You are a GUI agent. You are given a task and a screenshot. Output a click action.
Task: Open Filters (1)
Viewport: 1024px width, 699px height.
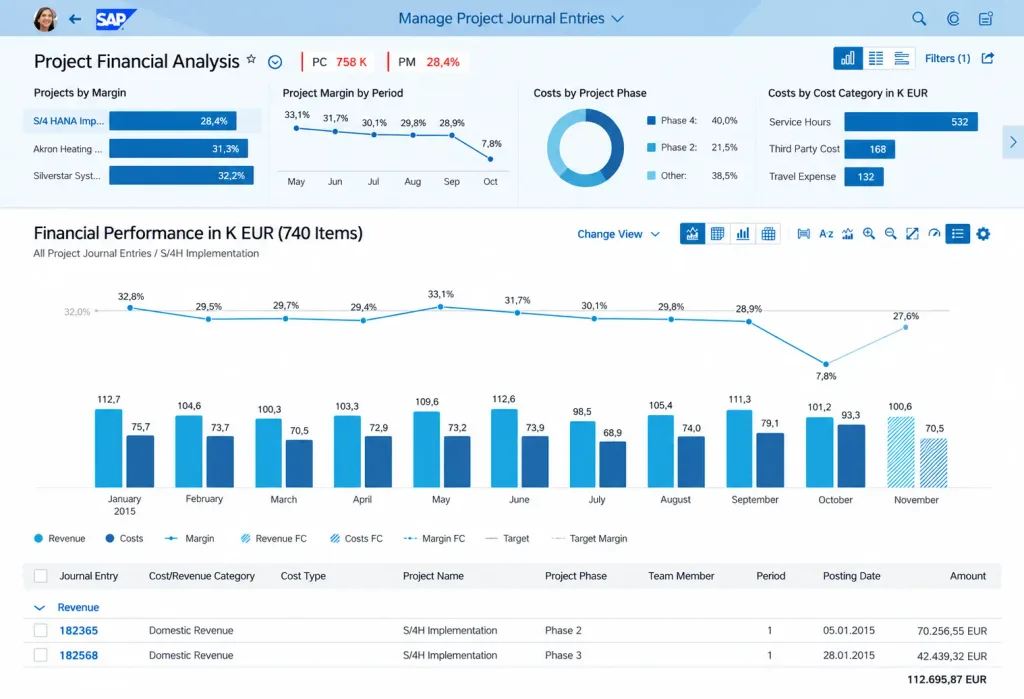click(947, 58)
